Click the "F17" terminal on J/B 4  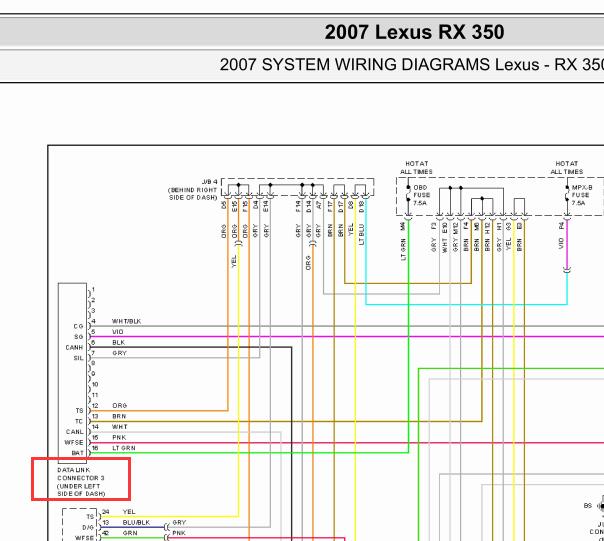330,207
